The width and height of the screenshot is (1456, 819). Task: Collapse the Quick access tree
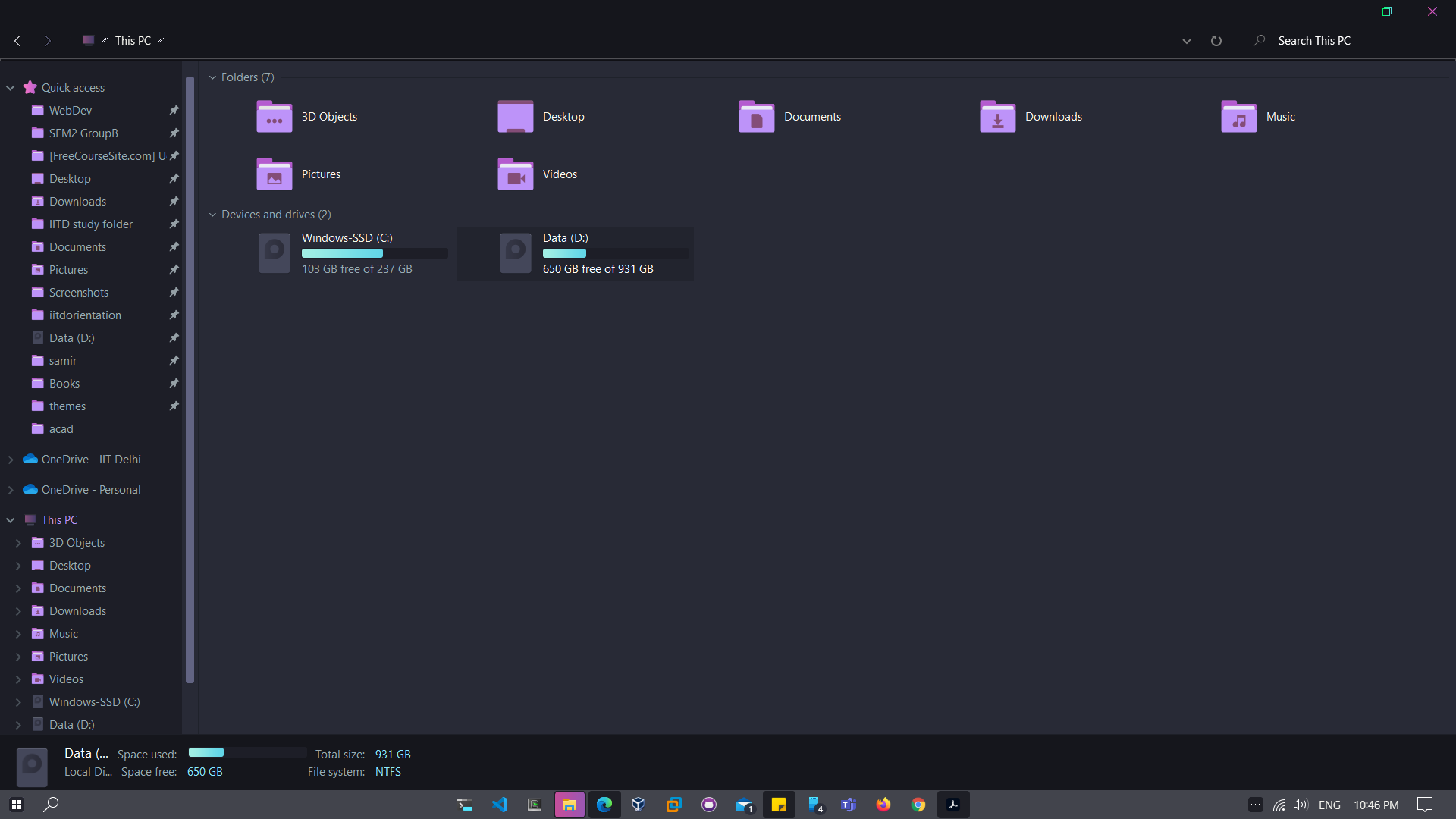point(11,88)
